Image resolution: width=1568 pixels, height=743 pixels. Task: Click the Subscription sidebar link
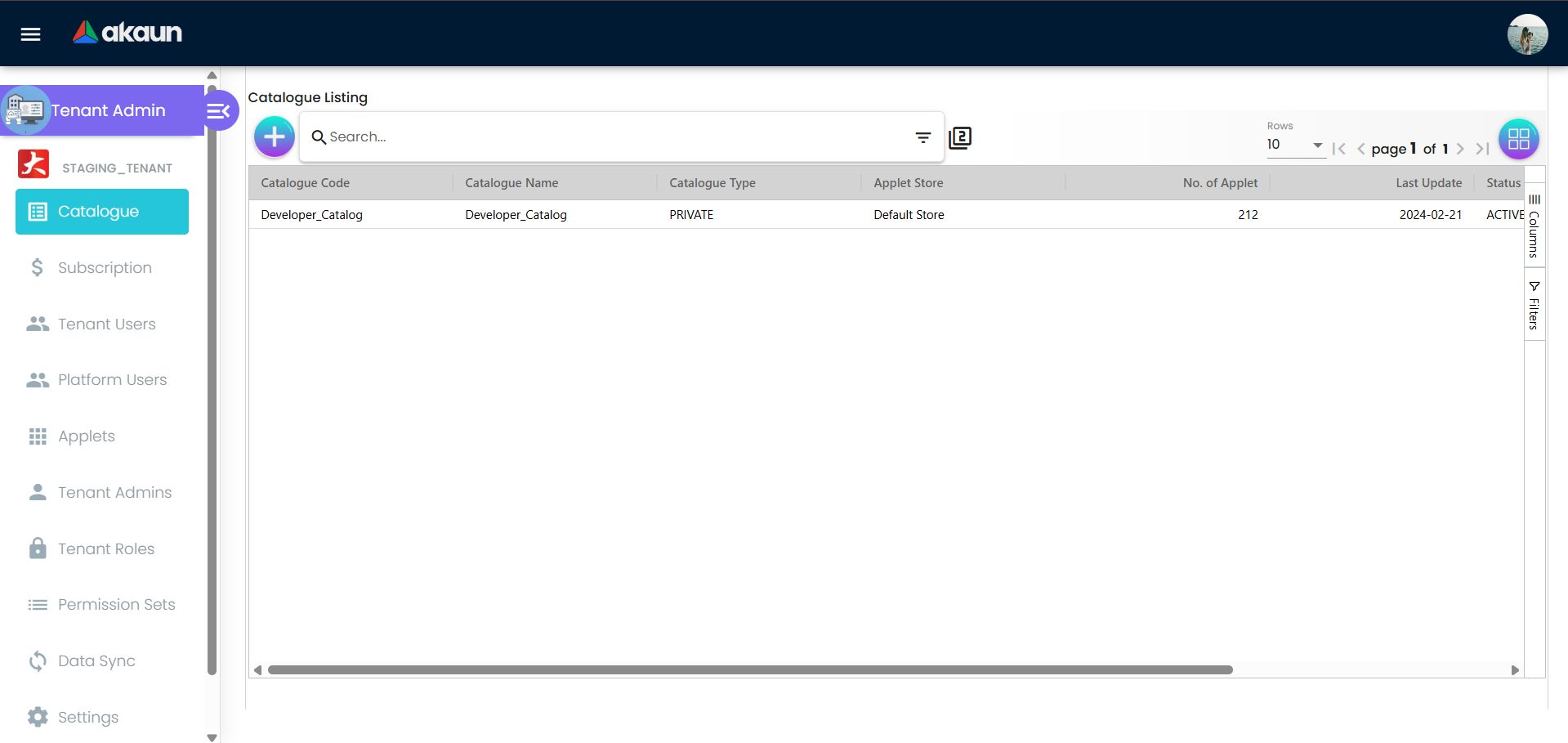click(105, 267)
